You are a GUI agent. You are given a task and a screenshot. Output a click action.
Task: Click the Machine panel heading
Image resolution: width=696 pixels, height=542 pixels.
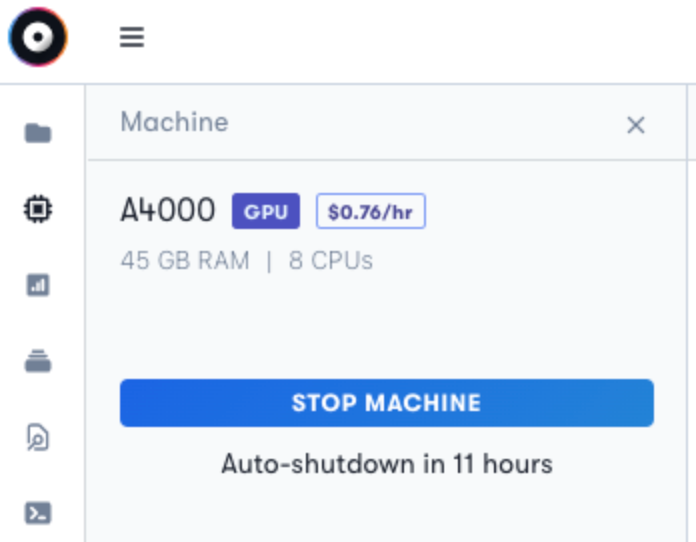point(174,122)
